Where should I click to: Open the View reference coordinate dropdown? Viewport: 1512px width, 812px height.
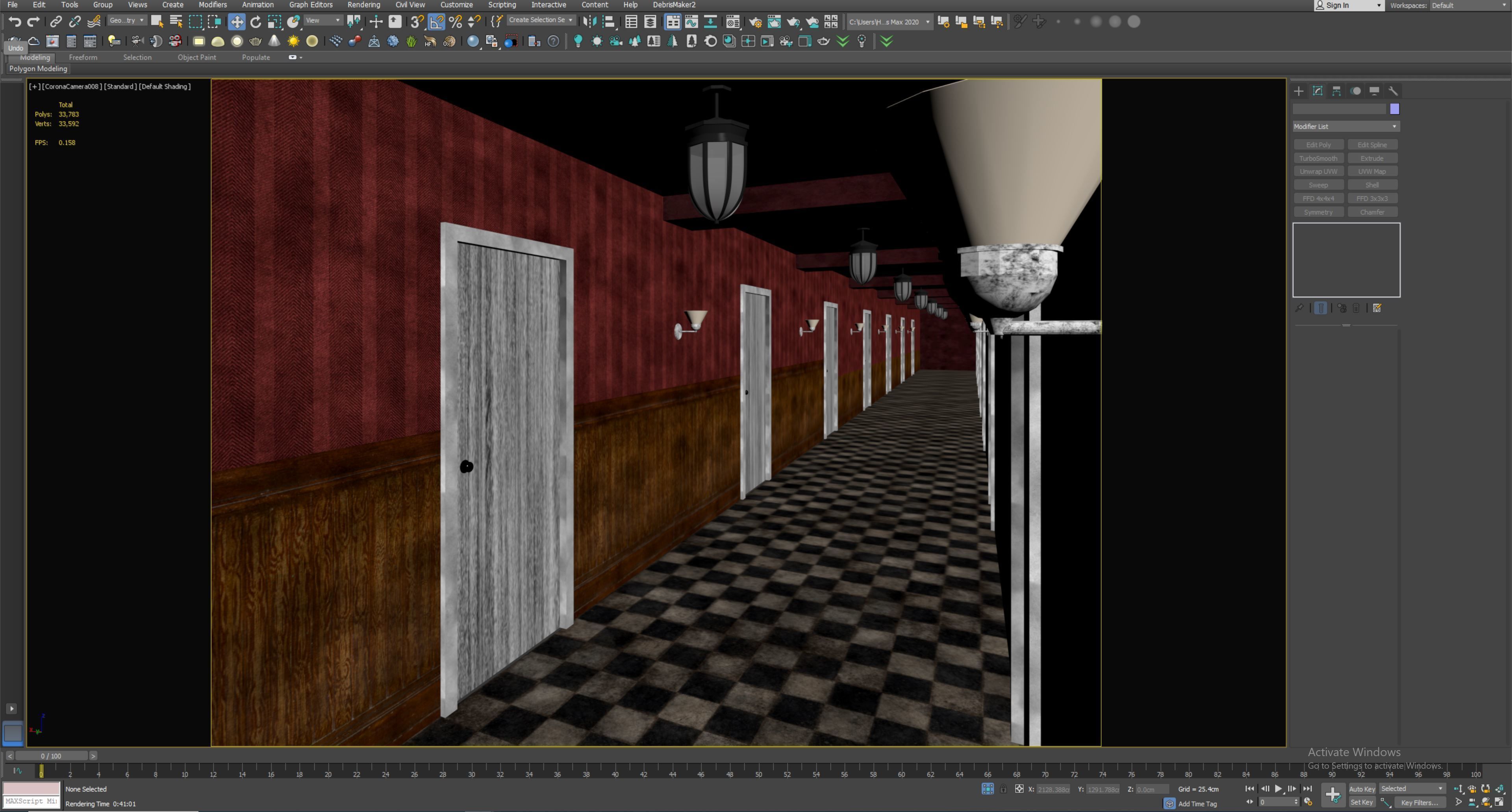click(323, 20)
